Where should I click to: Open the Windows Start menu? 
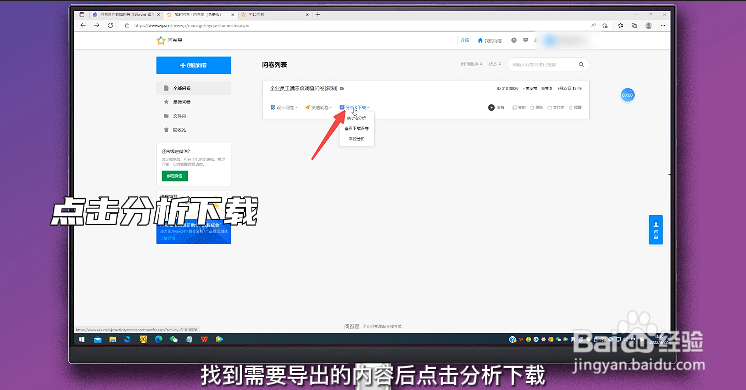point(82,339)
